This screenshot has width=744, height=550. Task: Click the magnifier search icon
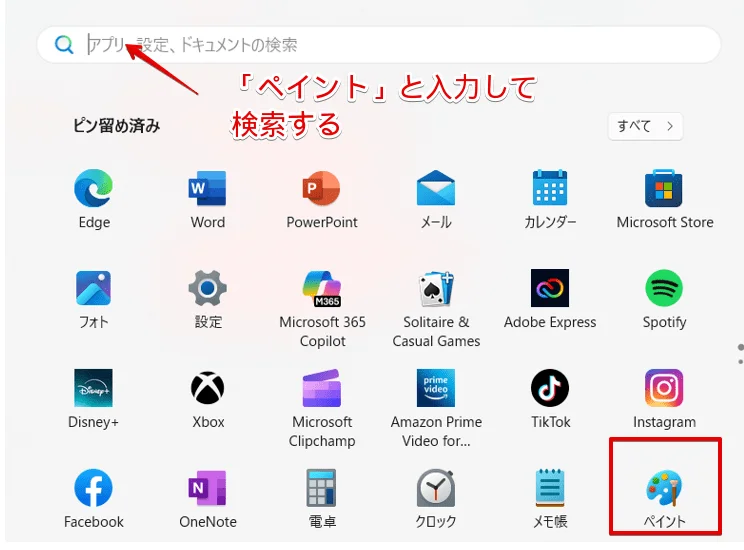coord(64,45)
